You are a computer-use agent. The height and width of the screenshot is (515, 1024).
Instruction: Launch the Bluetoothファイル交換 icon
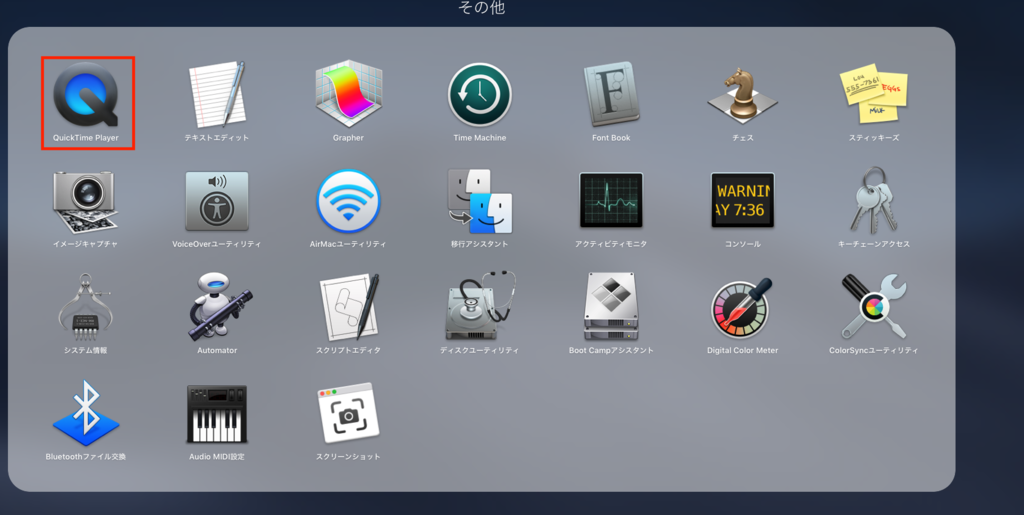(86, 413)
